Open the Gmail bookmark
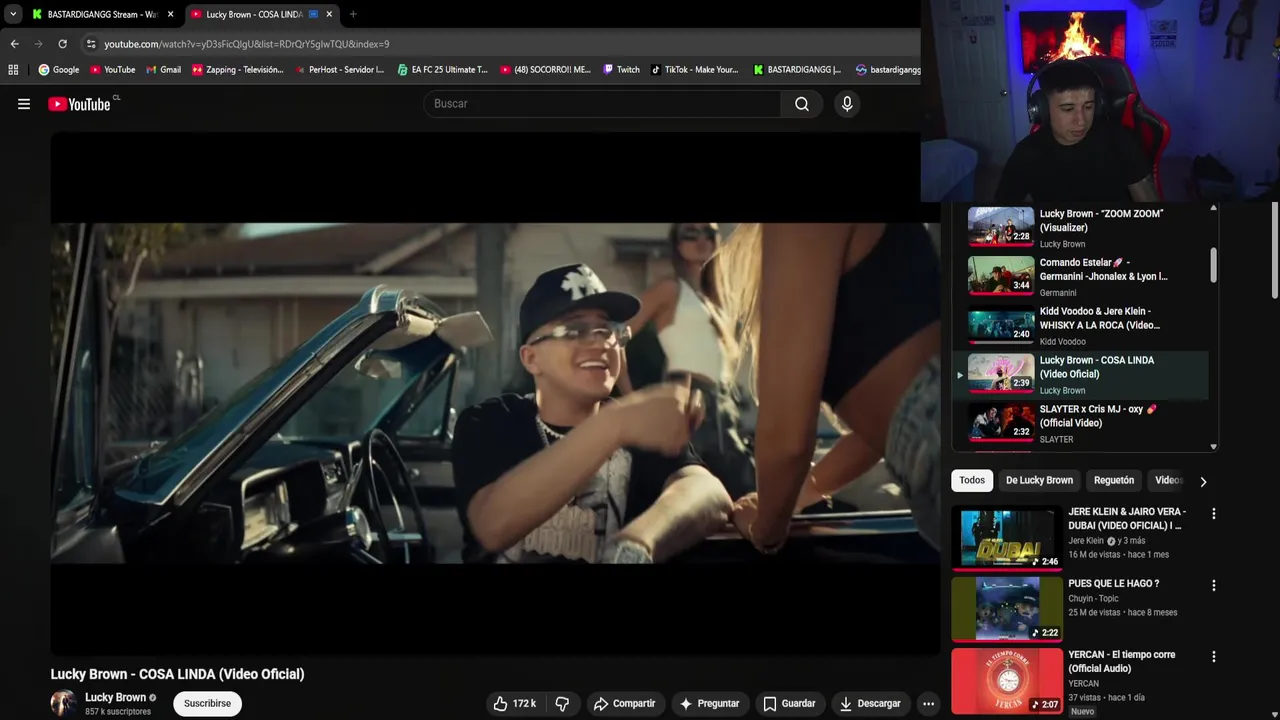 (163, 70)
